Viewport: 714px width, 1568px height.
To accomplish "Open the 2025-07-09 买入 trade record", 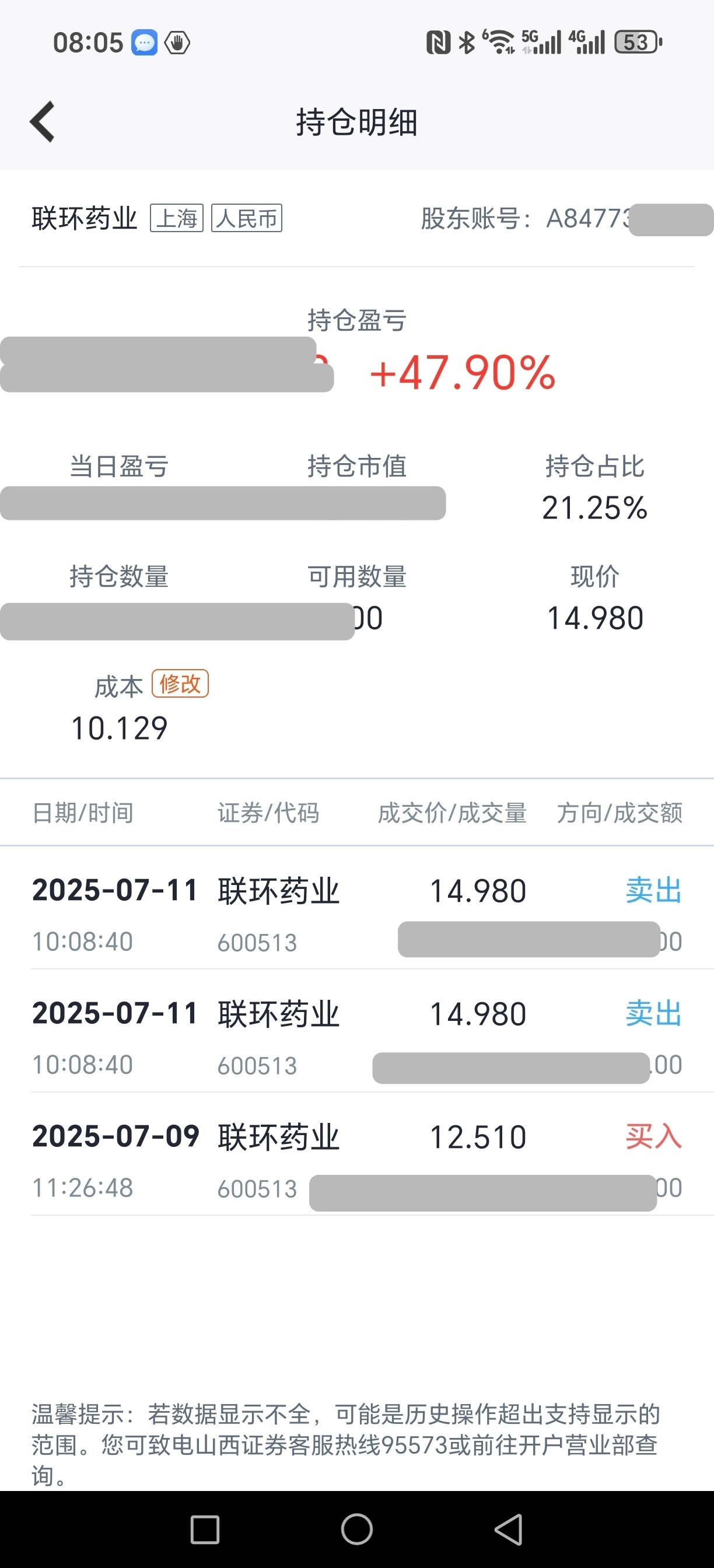I will [x=356, y=1154].
